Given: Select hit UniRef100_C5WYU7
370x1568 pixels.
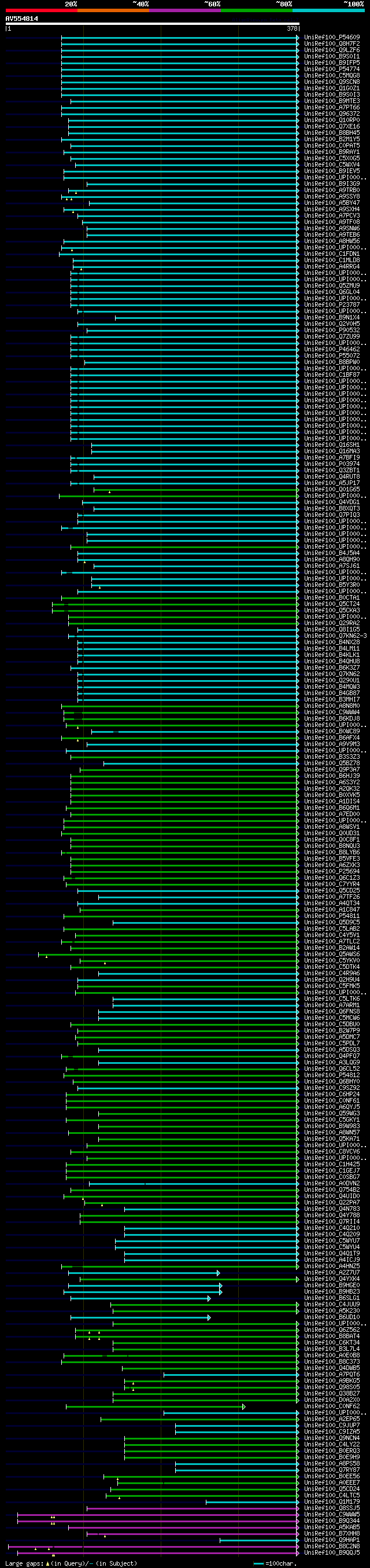Looking at the screenshot, I should coord(332,1240).
